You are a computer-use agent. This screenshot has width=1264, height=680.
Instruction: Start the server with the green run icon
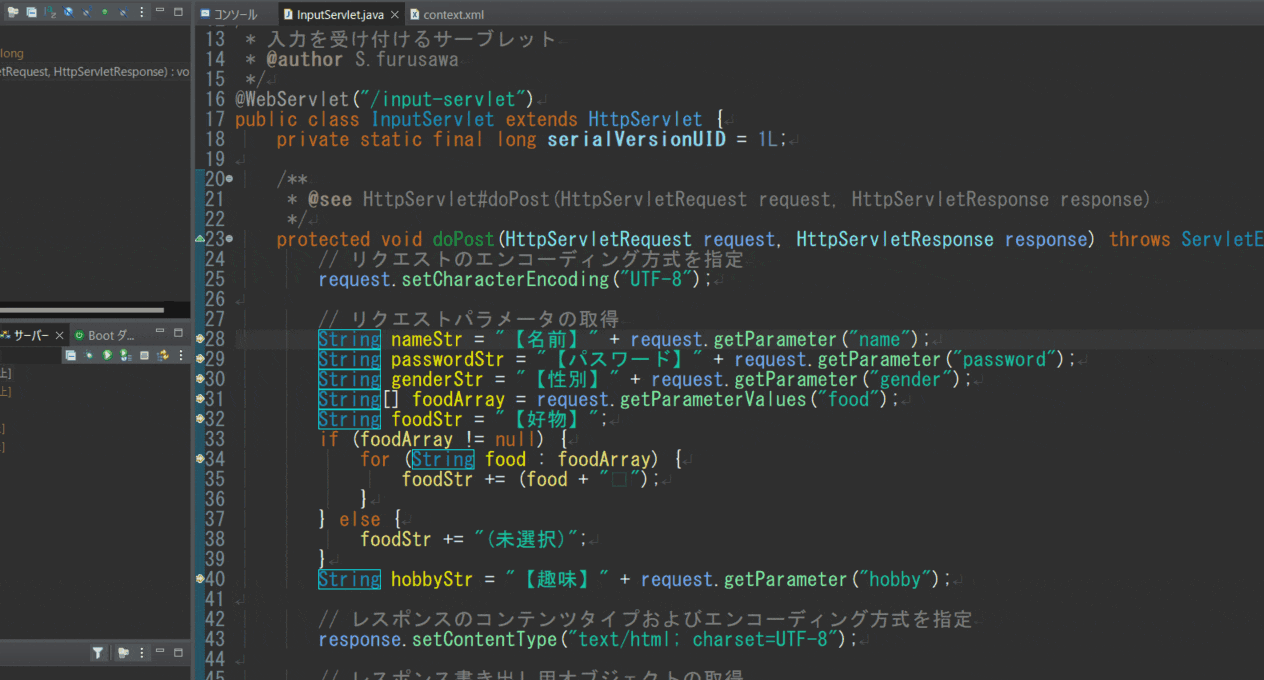107,355
